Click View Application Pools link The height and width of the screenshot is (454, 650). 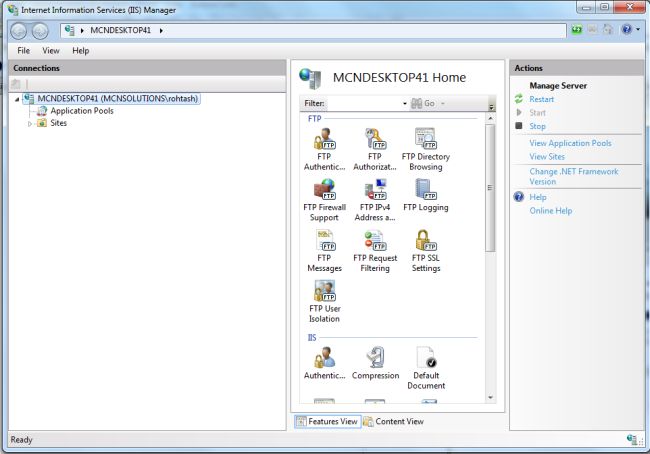click(570, 143)
